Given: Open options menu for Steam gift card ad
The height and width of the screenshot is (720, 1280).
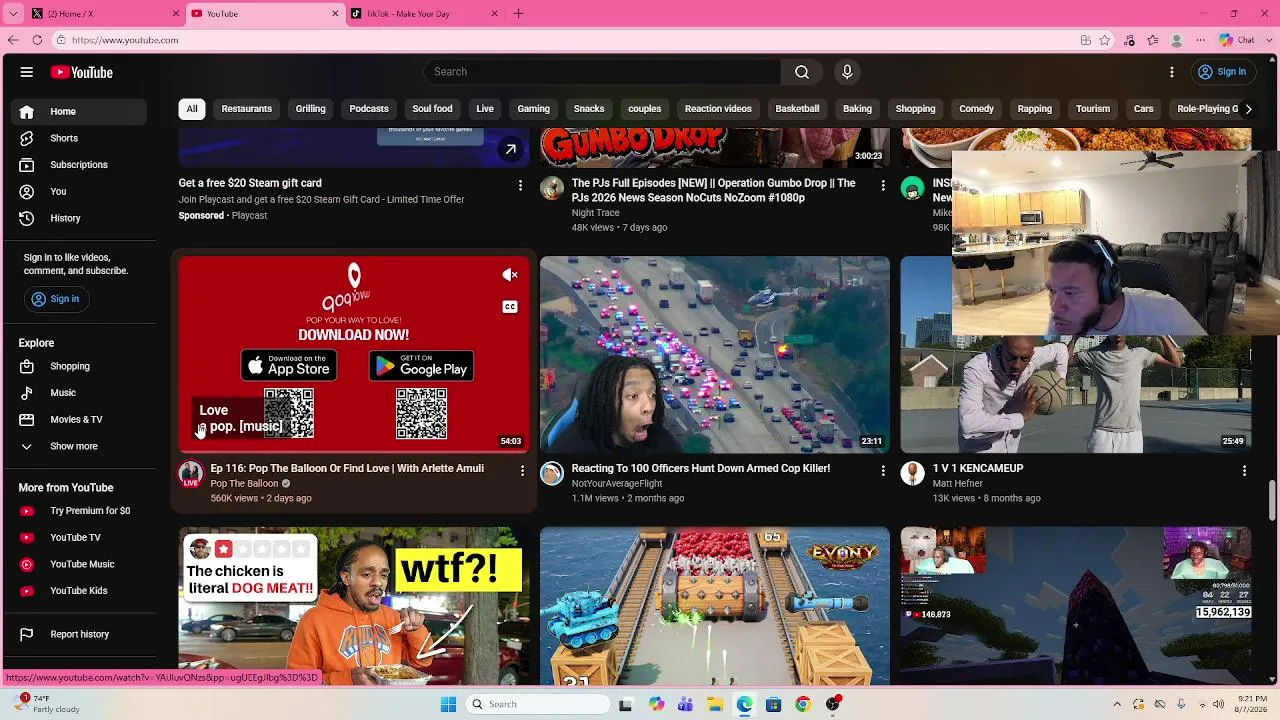Looking at the screenshot, I should pyautogui.click(x=520, y=185).
